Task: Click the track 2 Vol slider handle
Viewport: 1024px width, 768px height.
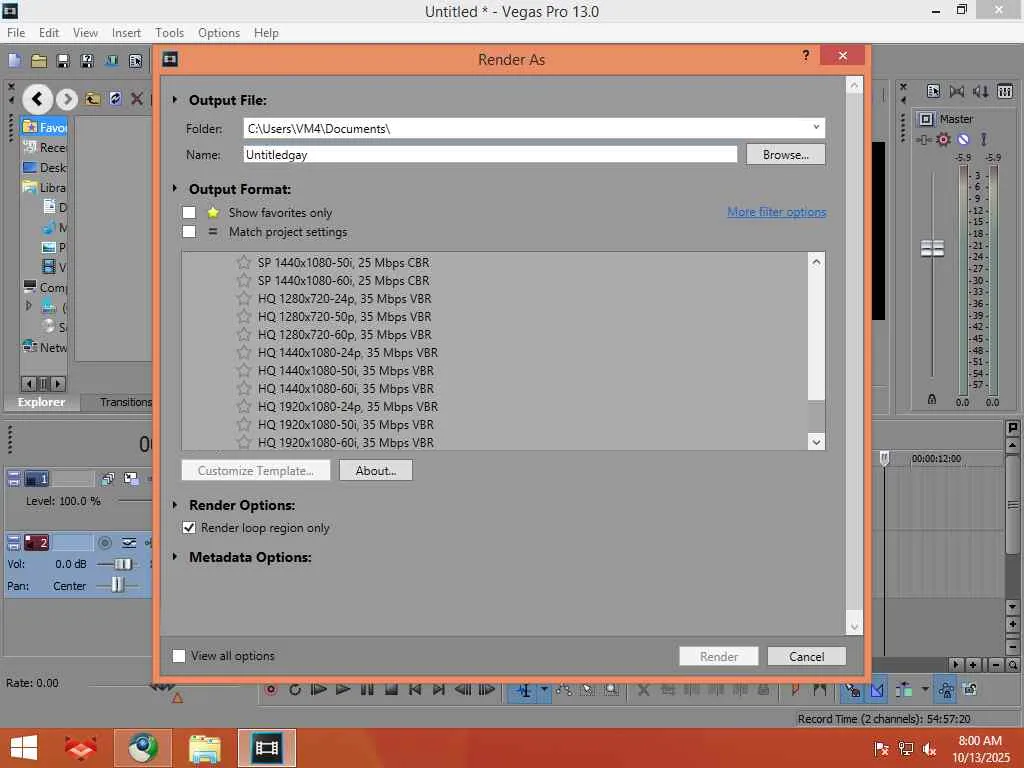Action: 121,564
